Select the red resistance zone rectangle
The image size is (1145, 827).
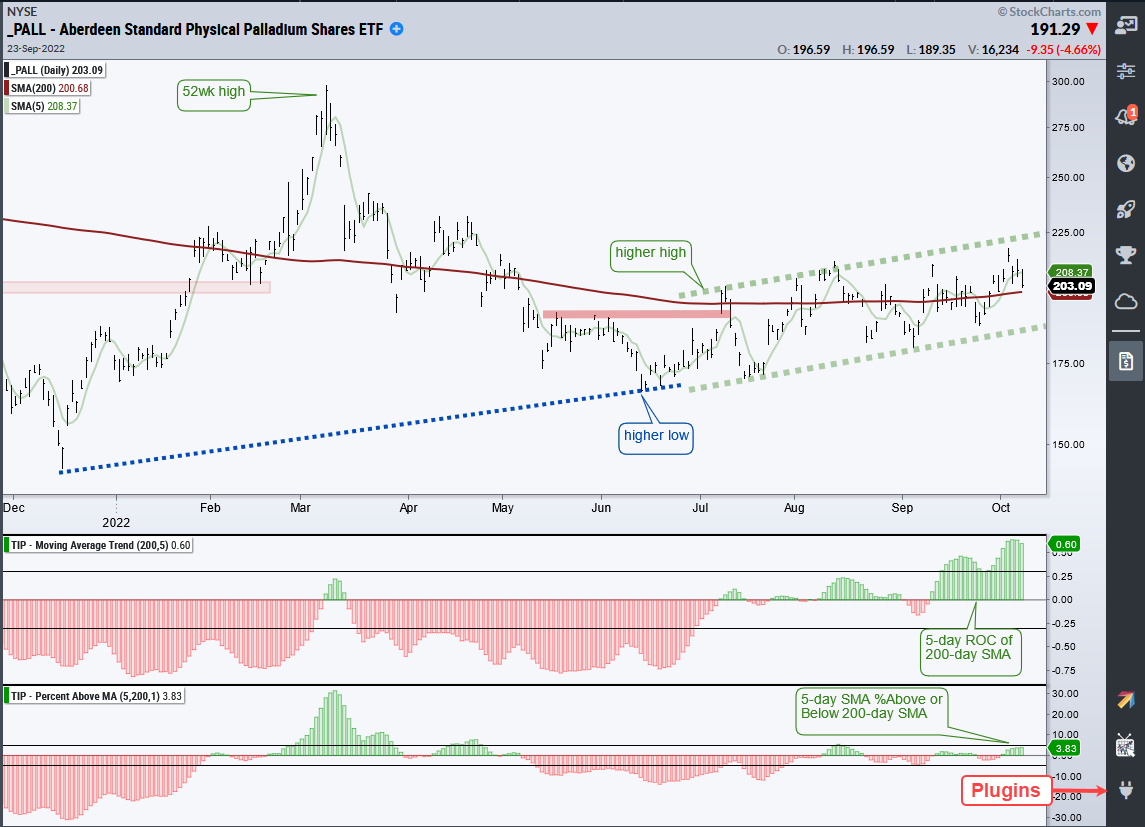637,314
